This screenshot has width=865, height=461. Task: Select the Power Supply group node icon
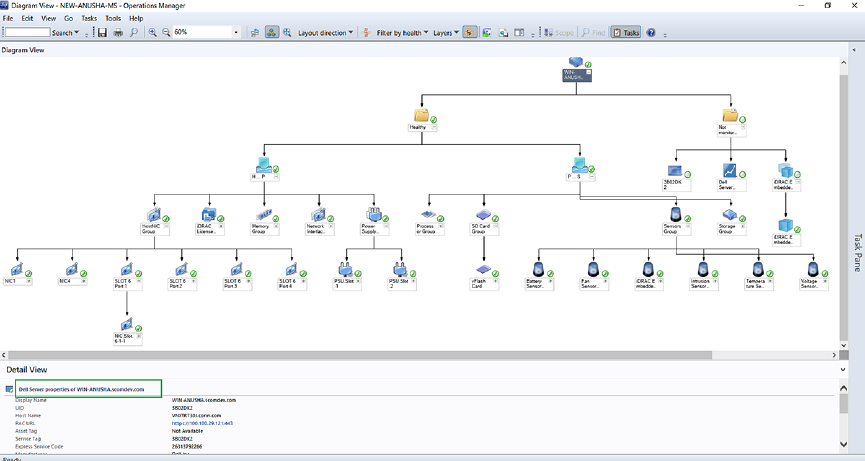[374, 215]
